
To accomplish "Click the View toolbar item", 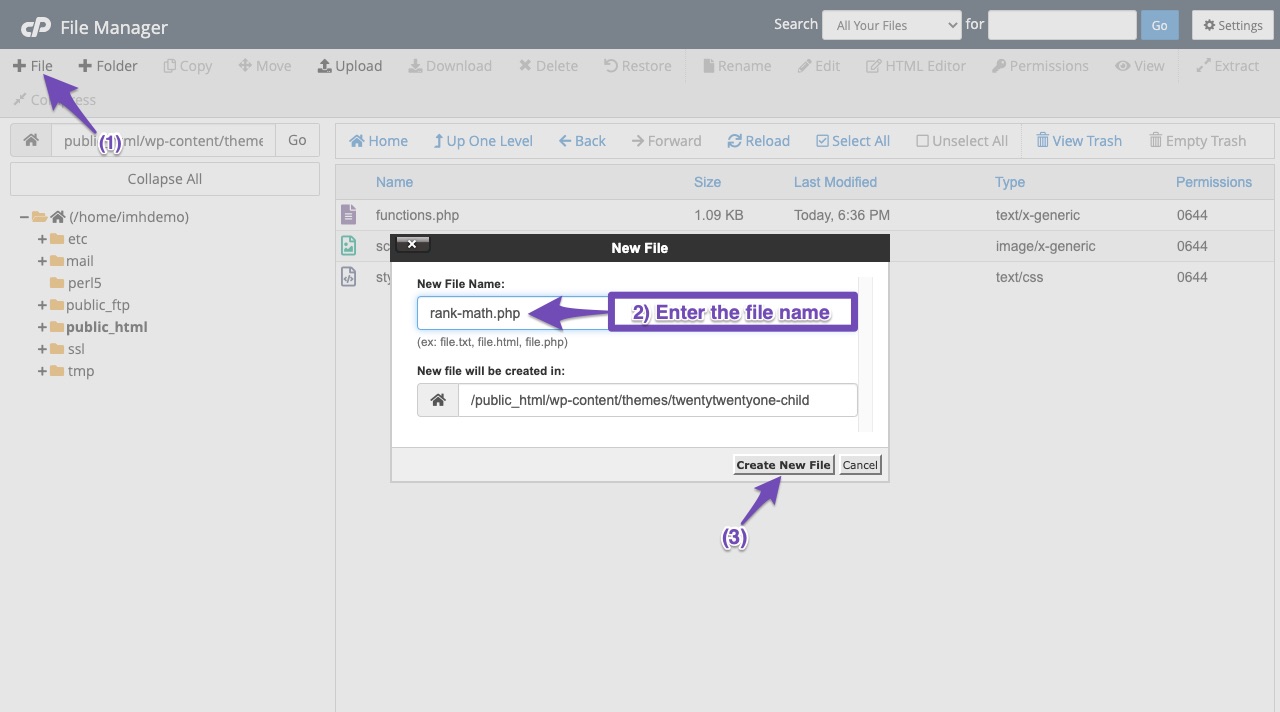I will tap(1140, 66).
